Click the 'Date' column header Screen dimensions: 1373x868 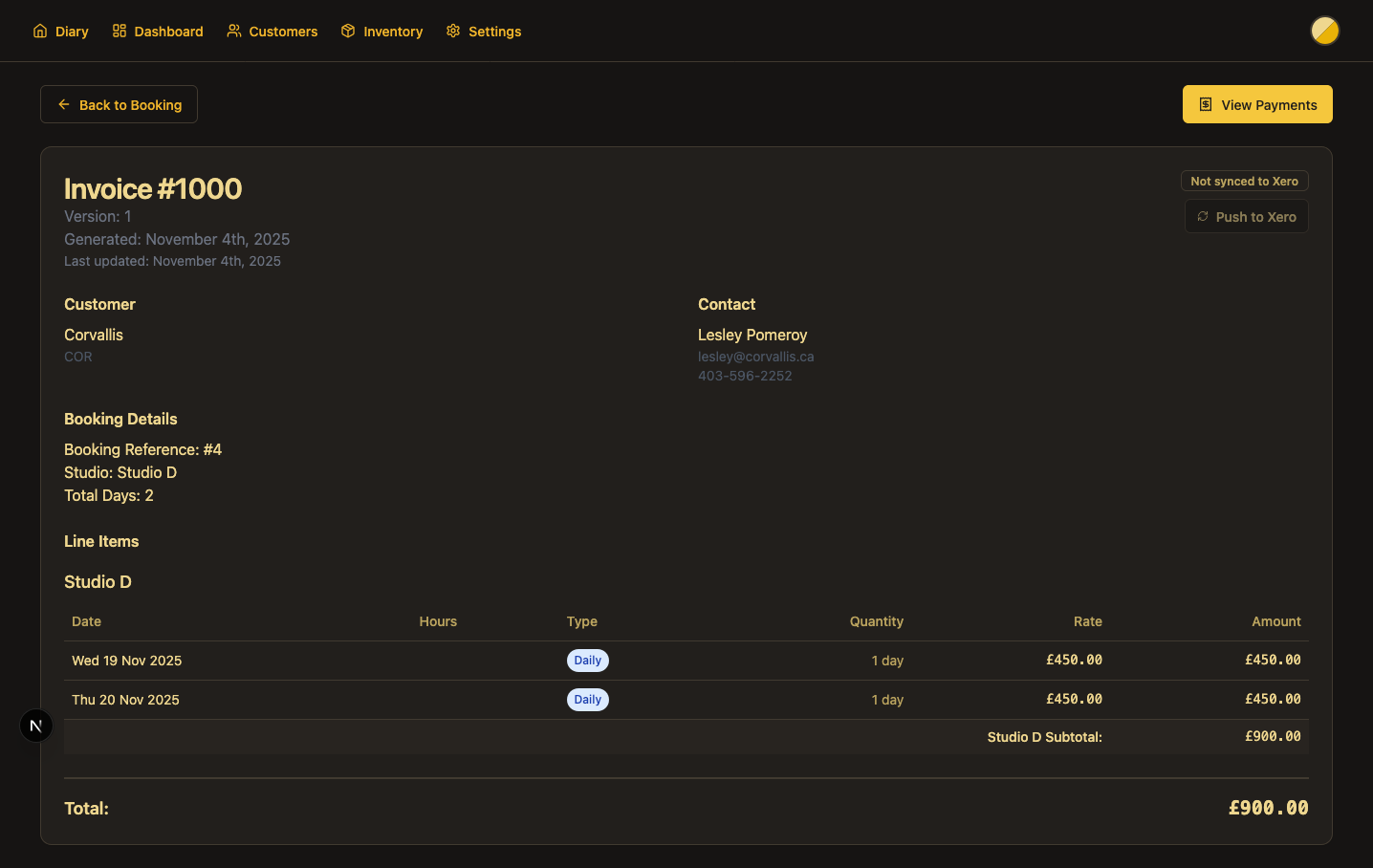point(86,621)
